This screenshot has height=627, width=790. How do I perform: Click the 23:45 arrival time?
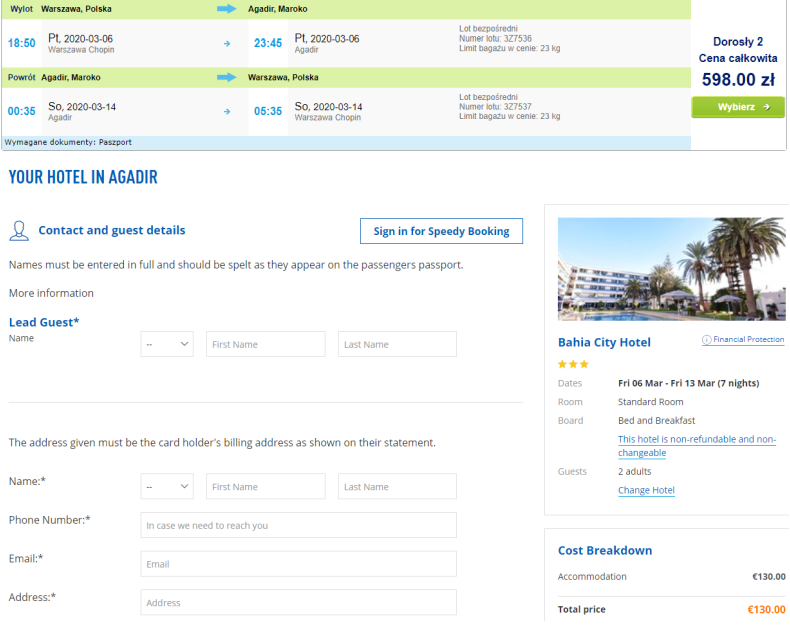pyautogui.click(x=268, y=43)
